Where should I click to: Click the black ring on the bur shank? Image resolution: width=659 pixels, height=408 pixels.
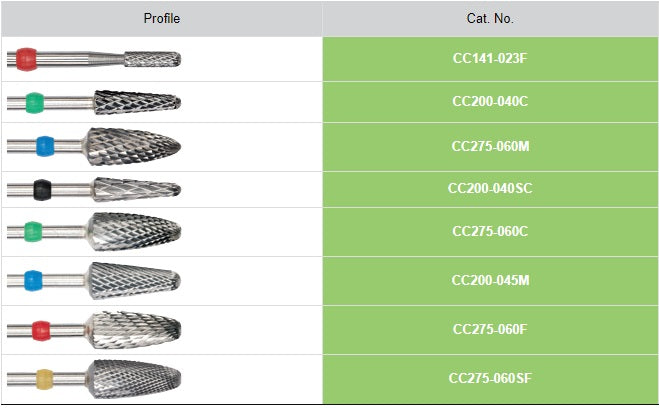click(x=41, y=188)
